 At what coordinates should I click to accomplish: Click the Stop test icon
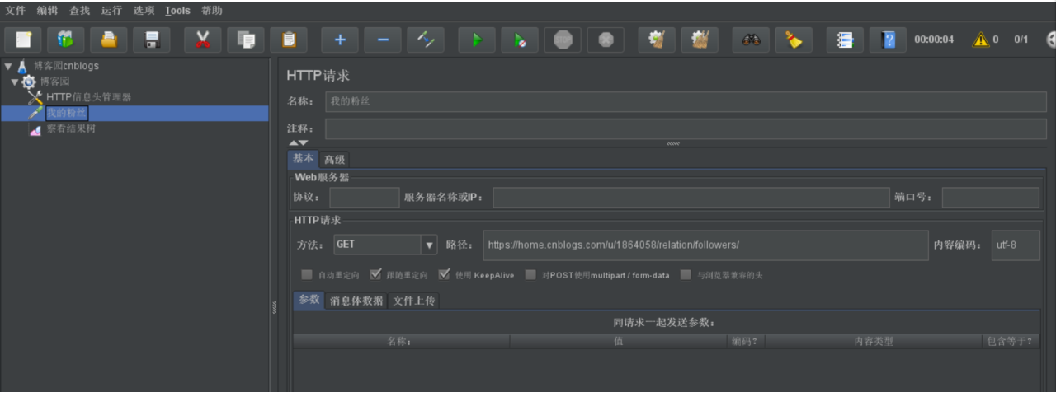coord(563,40)
